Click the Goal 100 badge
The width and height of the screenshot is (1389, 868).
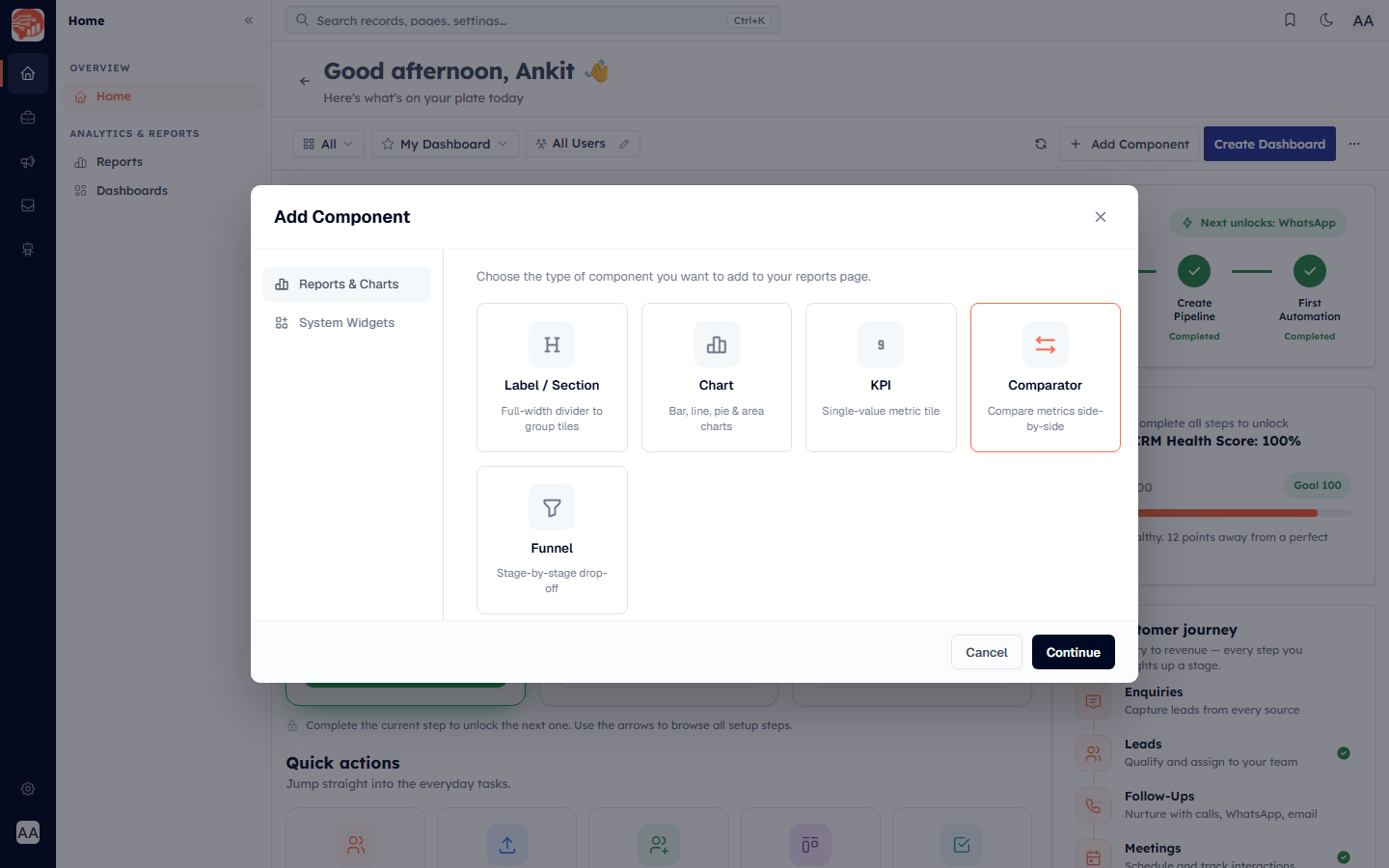pos(1318,485)
